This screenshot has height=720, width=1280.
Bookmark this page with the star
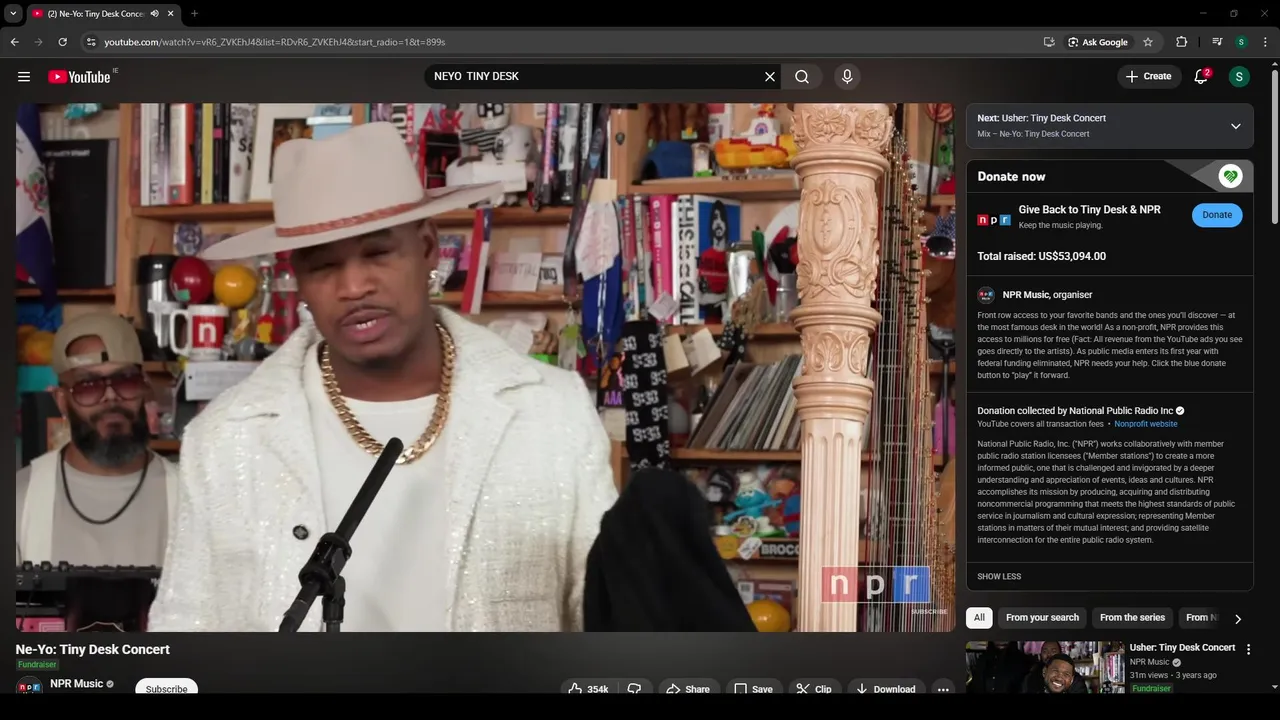coord(1148,42)
